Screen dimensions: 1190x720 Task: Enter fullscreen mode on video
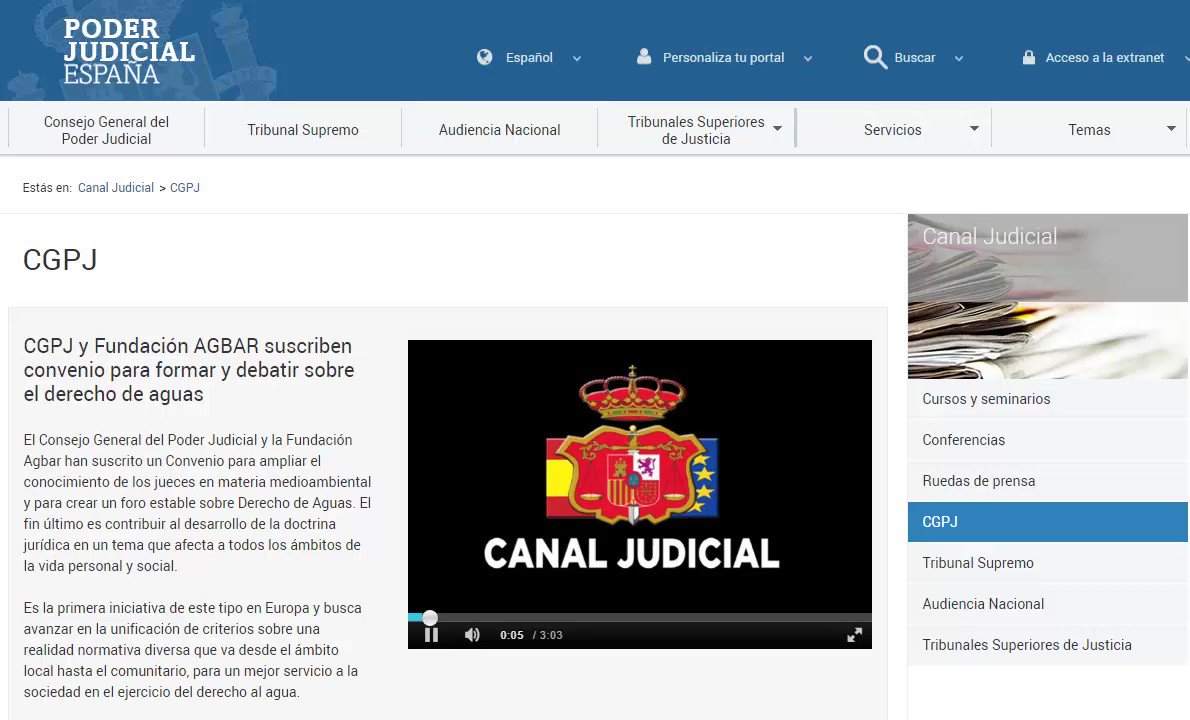855,635
